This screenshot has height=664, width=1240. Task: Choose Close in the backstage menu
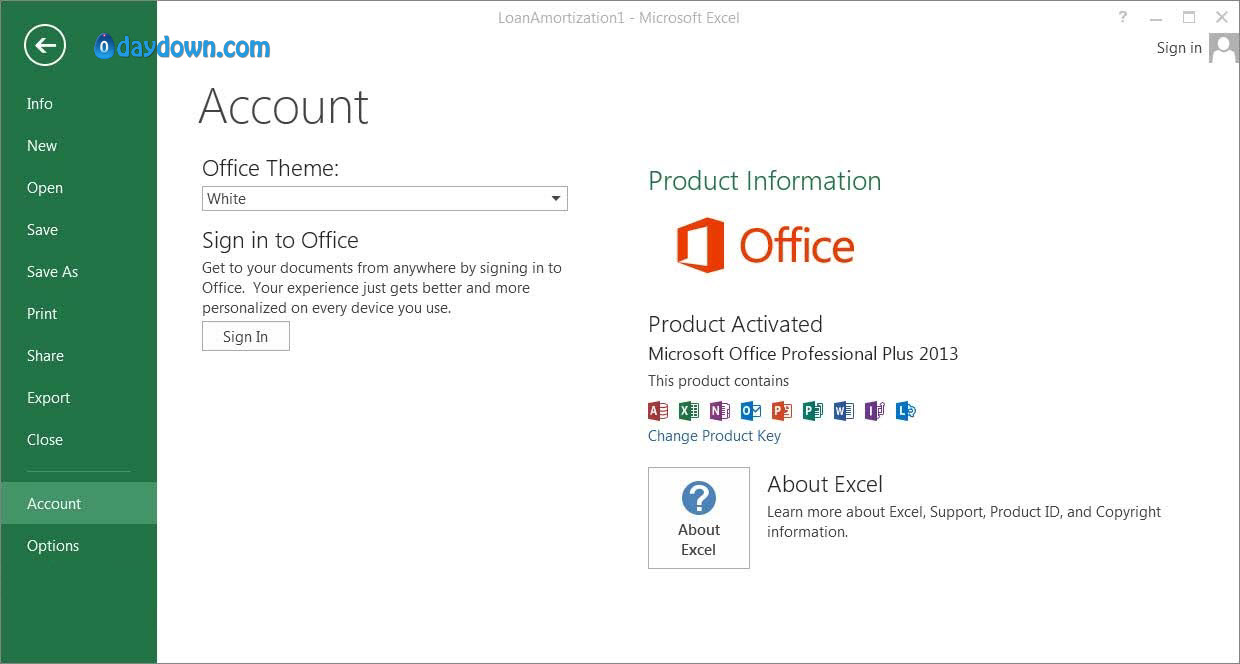point(78,440)
